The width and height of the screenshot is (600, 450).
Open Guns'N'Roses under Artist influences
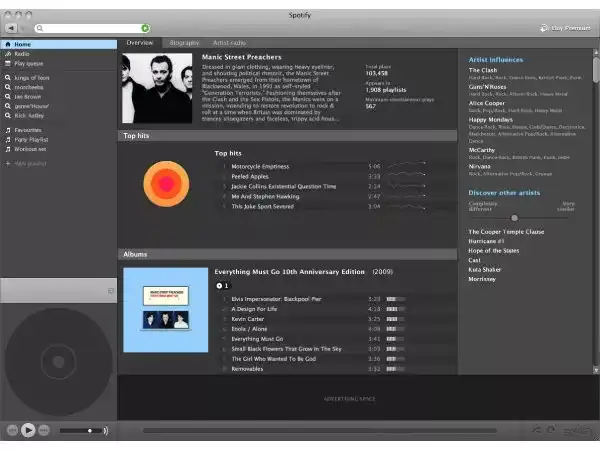pos(488,87)
